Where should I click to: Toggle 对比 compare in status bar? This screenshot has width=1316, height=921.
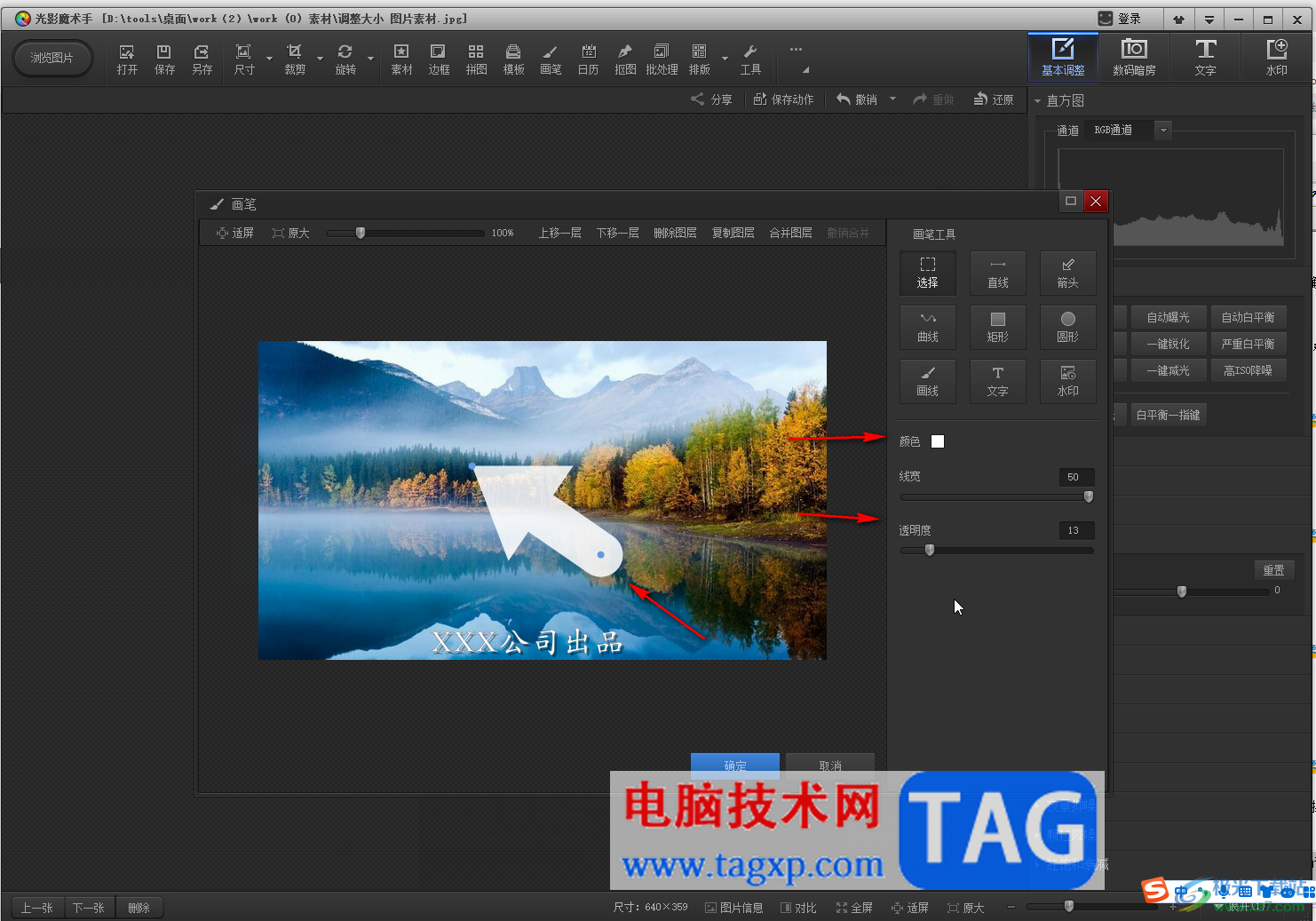[798, 908]
